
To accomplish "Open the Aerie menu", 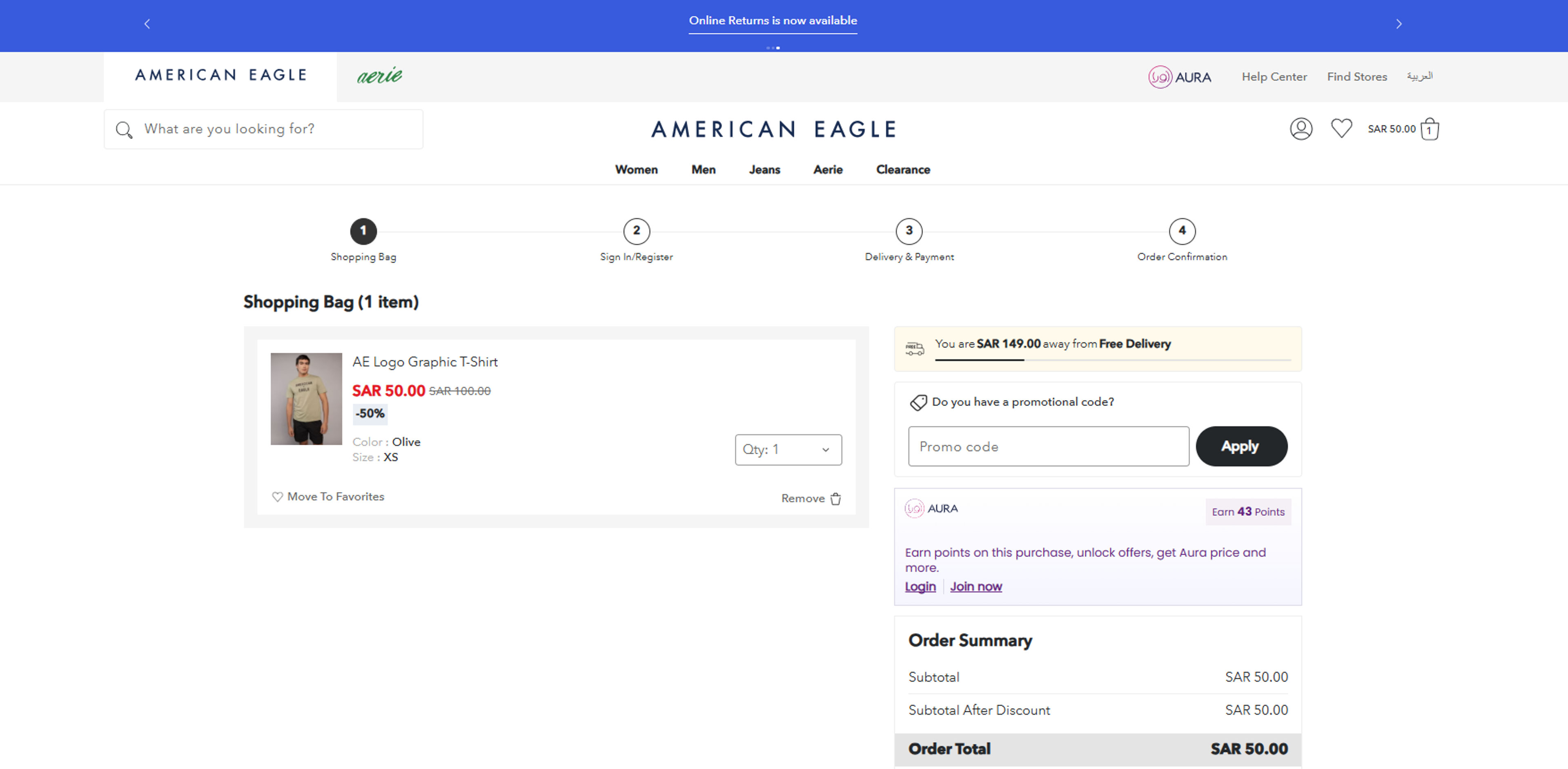I will click(x=828, y=169).
